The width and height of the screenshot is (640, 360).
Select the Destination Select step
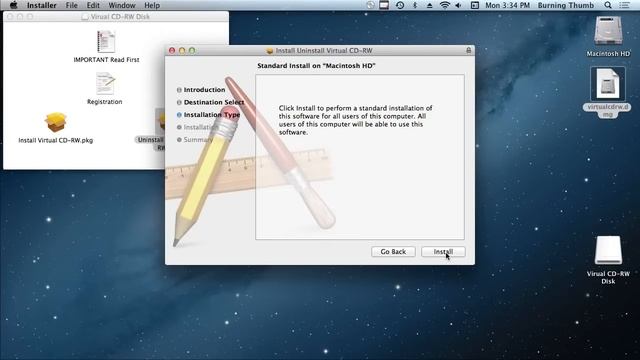pos(214,102)
